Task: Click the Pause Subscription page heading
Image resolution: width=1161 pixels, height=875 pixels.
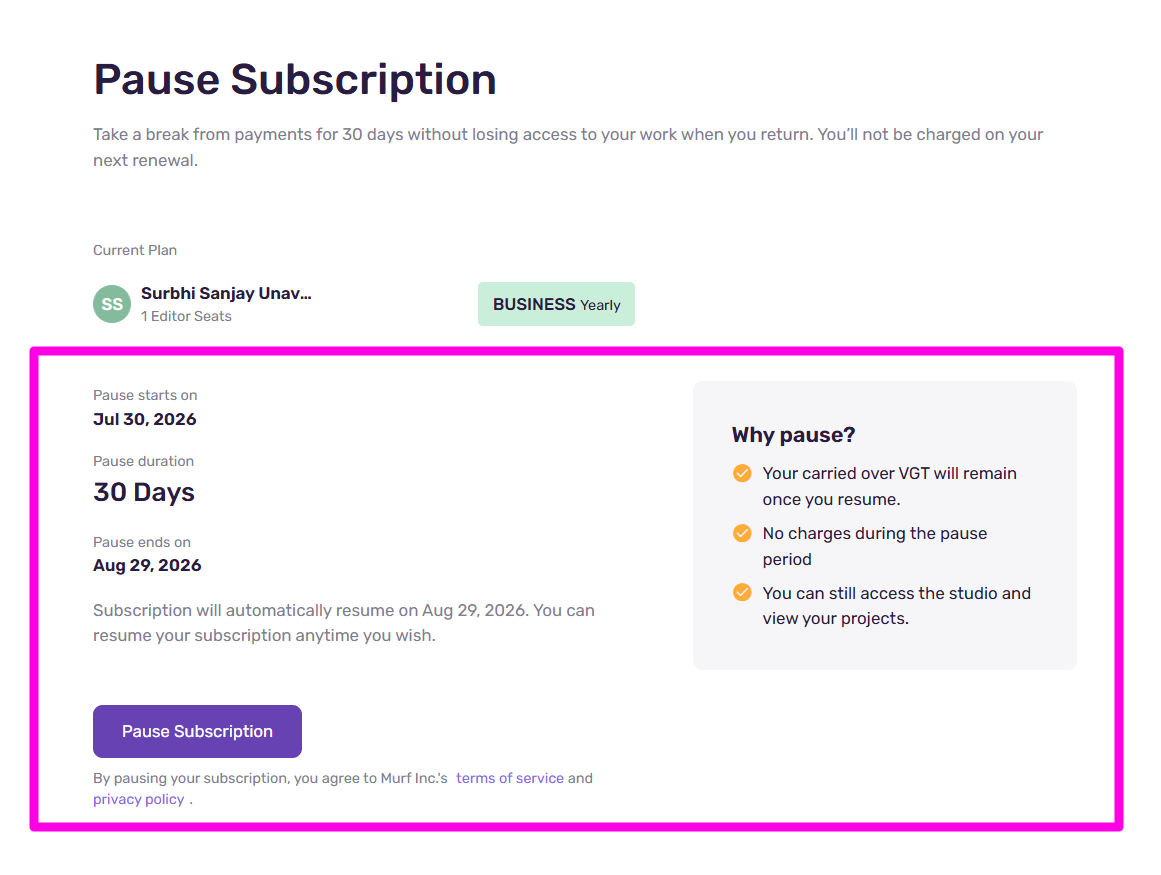Action: tap(295, 80)
